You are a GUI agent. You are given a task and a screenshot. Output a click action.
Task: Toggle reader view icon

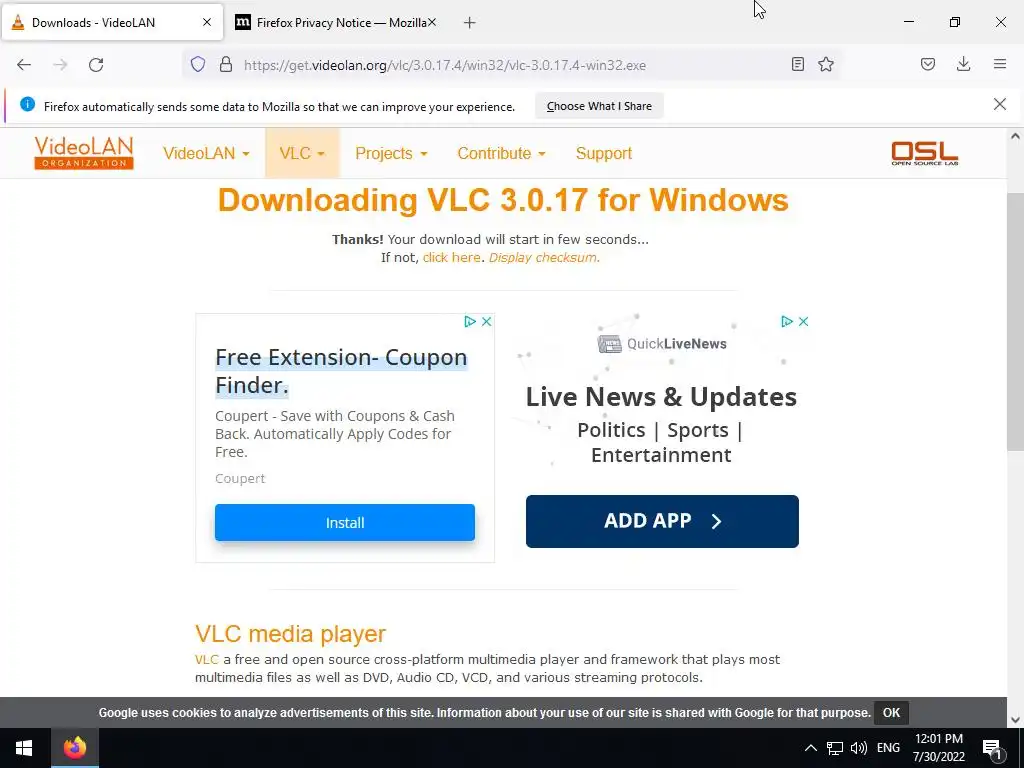pyautogui.click(x=797, y=65)
